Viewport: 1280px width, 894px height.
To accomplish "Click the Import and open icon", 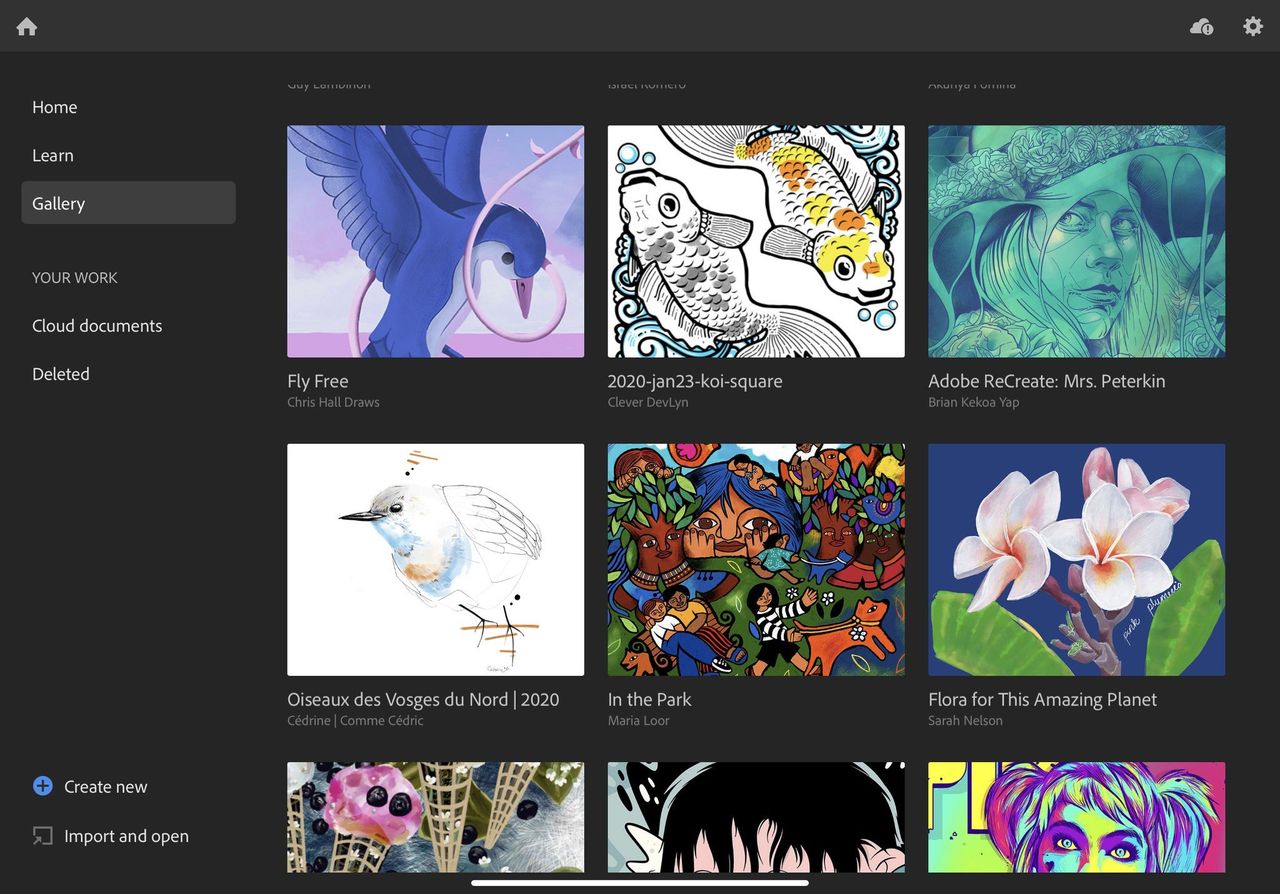I will coord(42,836).
